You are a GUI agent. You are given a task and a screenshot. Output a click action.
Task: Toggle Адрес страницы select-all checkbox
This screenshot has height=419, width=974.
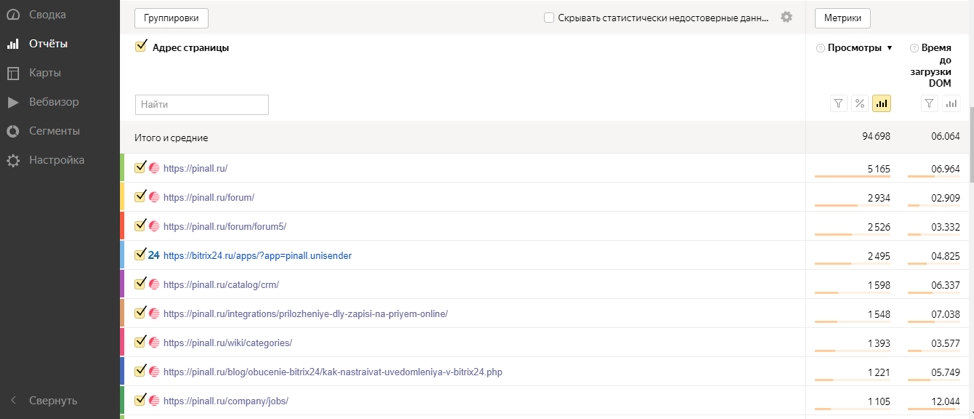141,46
